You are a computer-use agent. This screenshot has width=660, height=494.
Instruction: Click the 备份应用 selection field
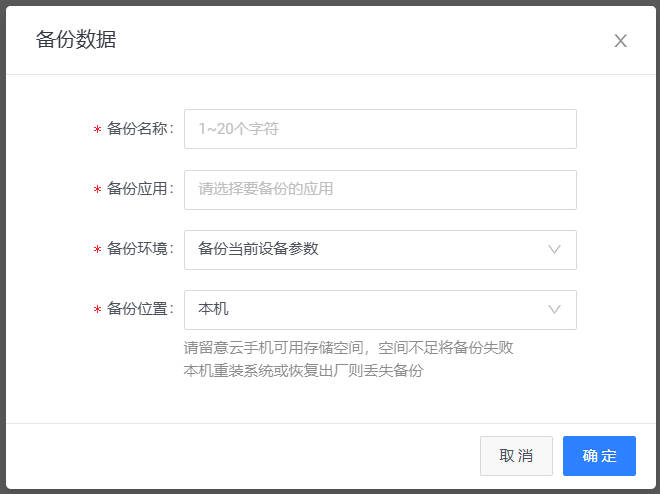(380, 189)
